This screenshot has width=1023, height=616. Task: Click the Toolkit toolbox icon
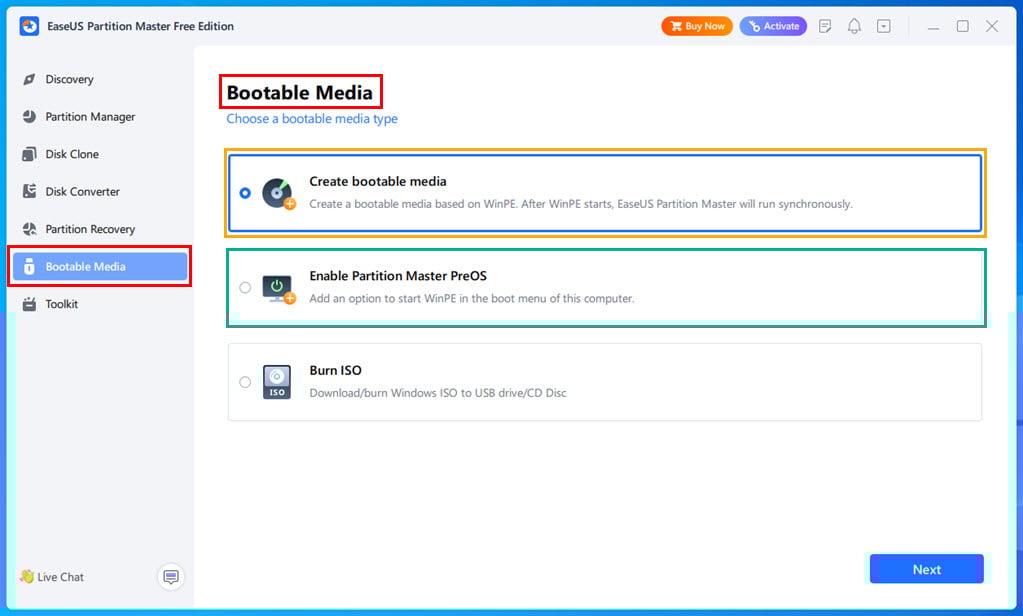click(x=29, y=304)
